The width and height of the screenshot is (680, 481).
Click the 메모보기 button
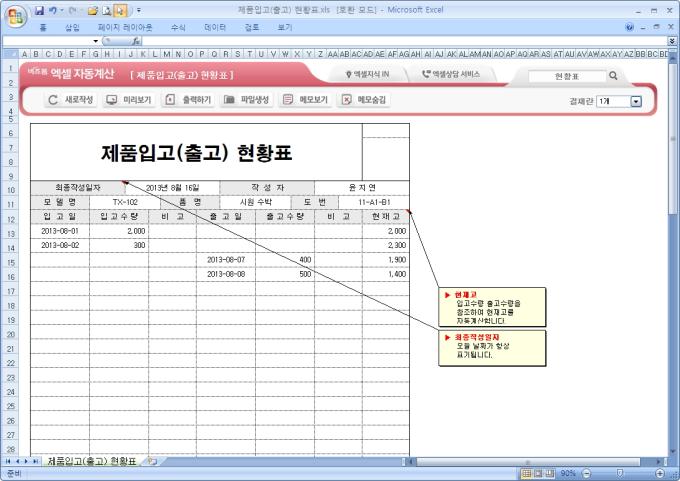[x=305, y=100]
